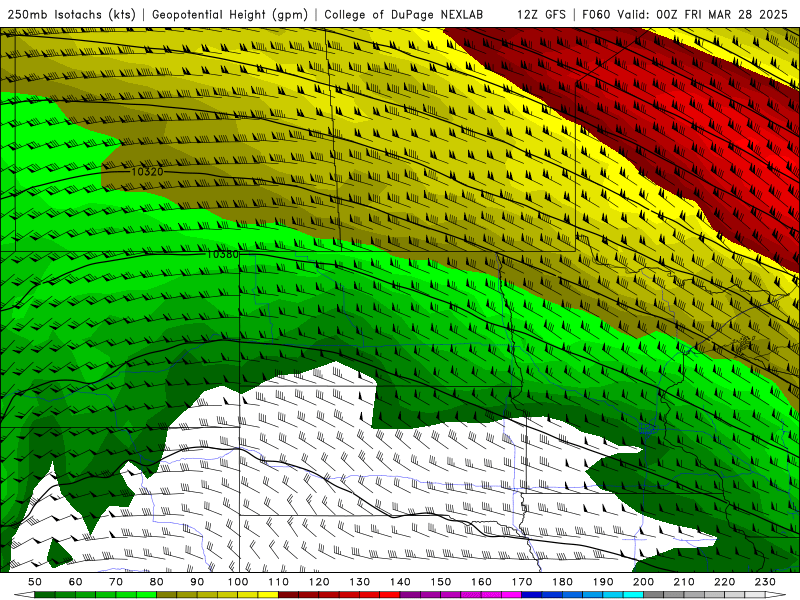Click the '12Z GFS' model run label
The width and height of the screenshot is (800, 600).
541,14
